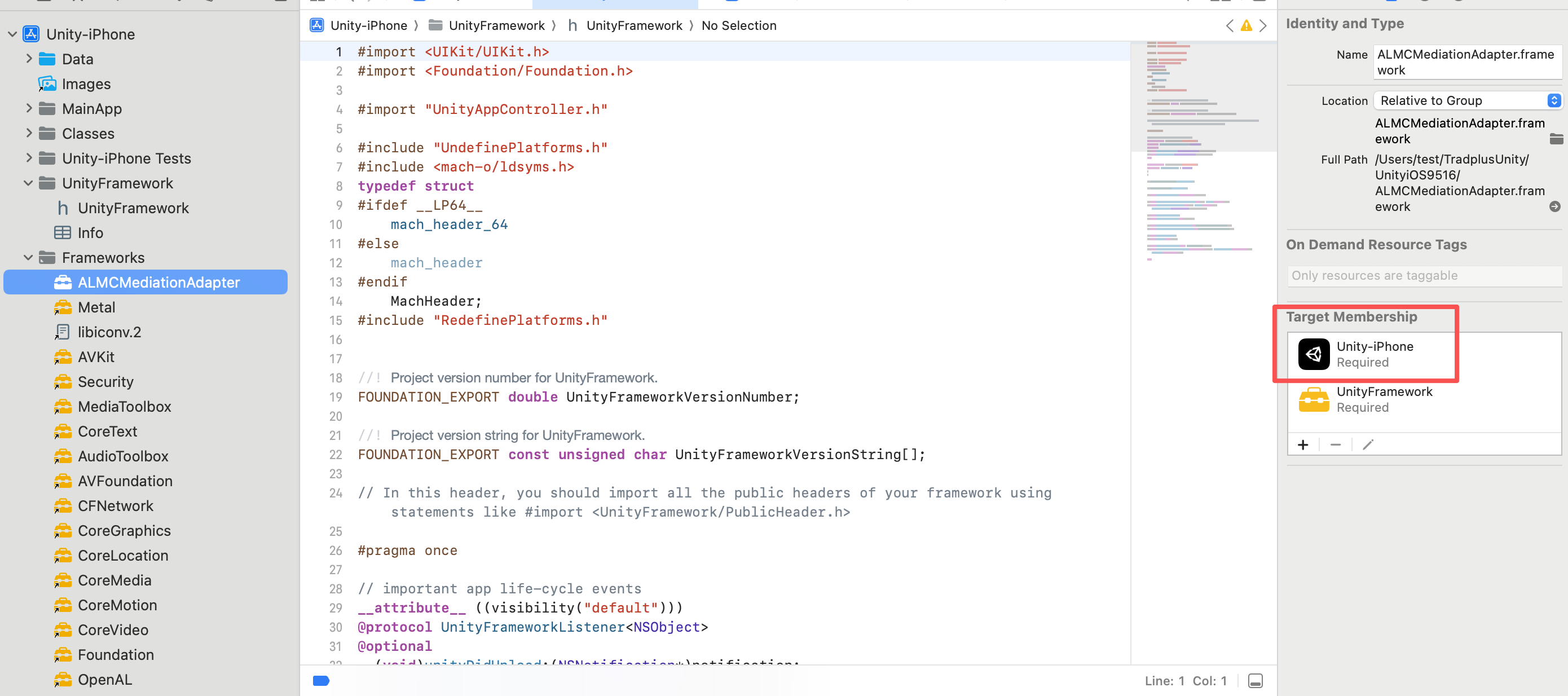The image size is (1568, 696).
Task: Open No Selection symbol menu in jump bar
Action: [x=738, y=25]
